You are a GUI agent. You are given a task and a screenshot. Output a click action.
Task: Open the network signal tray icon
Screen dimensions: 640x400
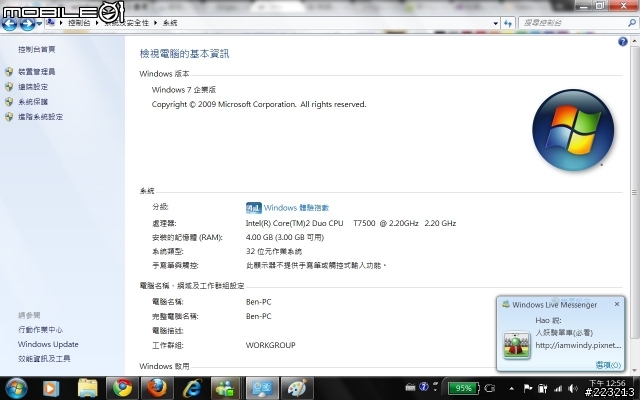point(558,388)
